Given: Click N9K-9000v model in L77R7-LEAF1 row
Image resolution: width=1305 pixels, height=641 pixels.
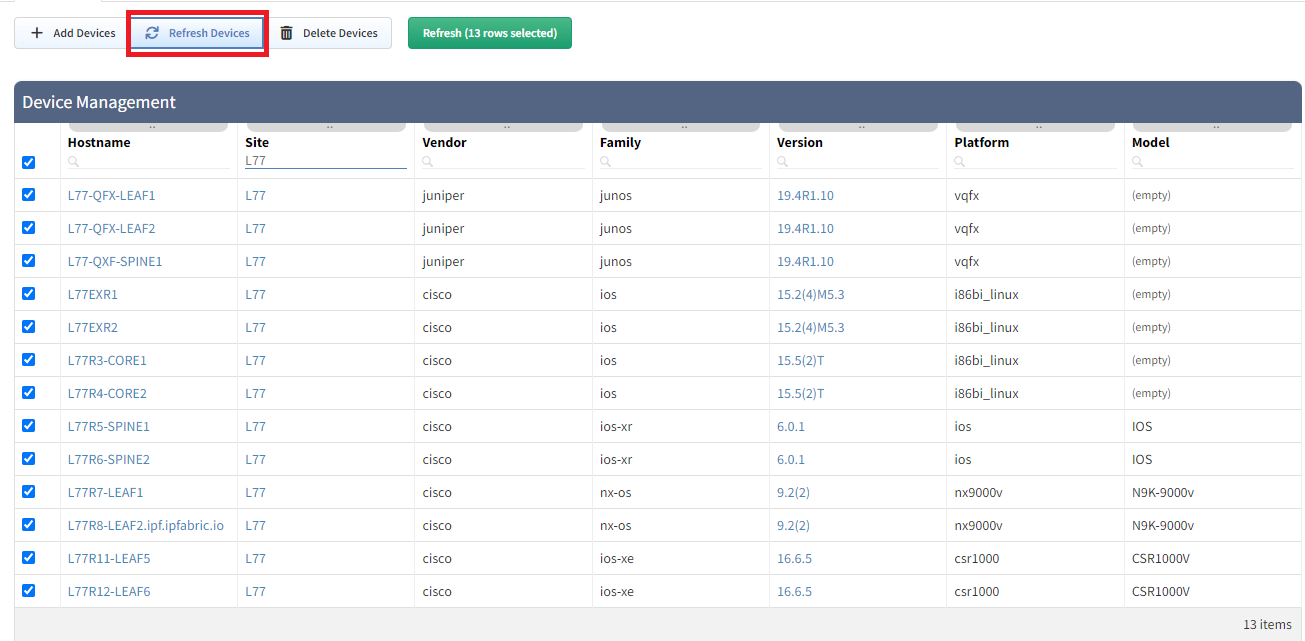Looking at the screenshot, I should point(1163,492).
